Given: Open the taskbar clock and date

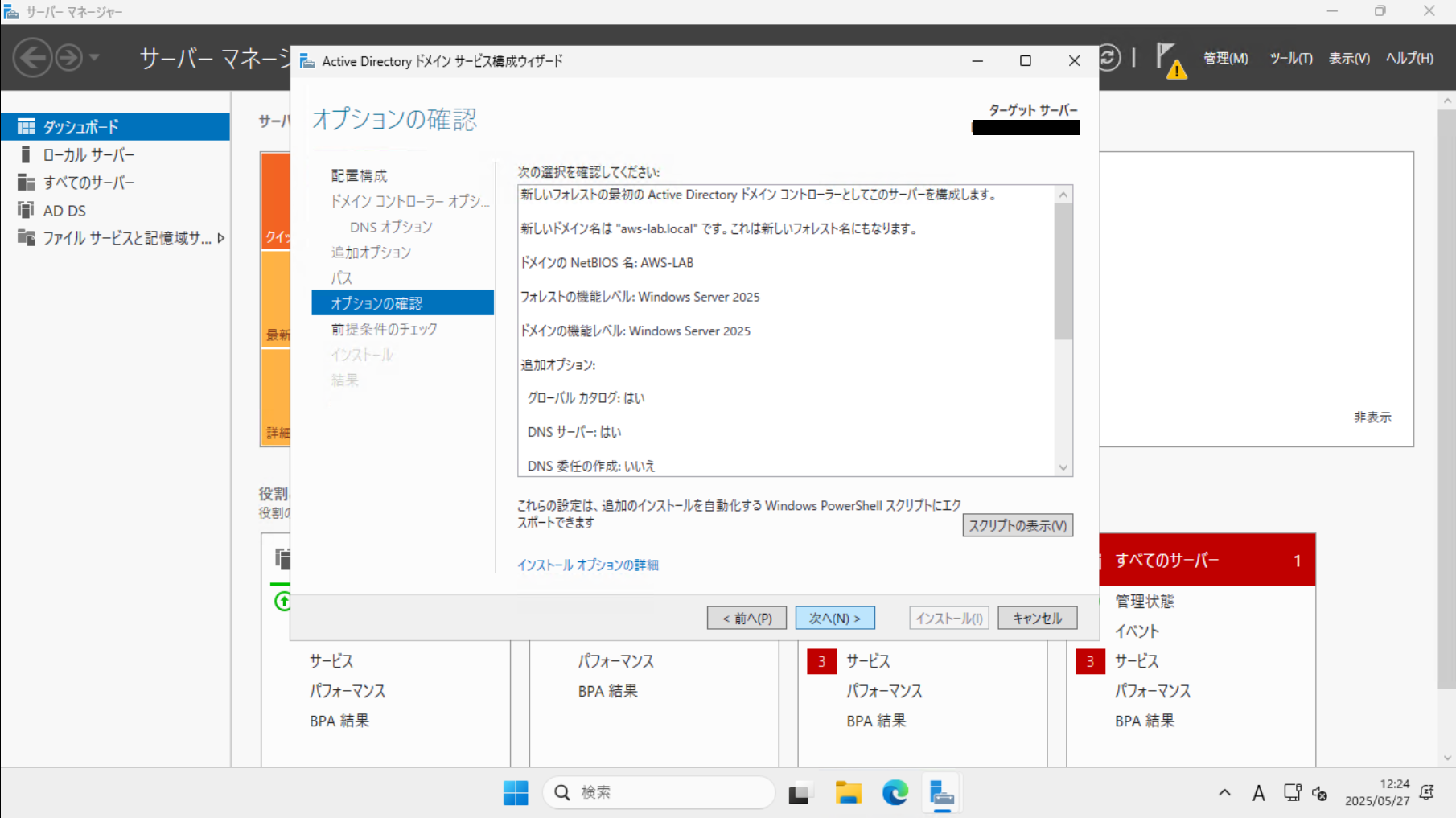Looking at the screenshot, I should click(1377, 792).
